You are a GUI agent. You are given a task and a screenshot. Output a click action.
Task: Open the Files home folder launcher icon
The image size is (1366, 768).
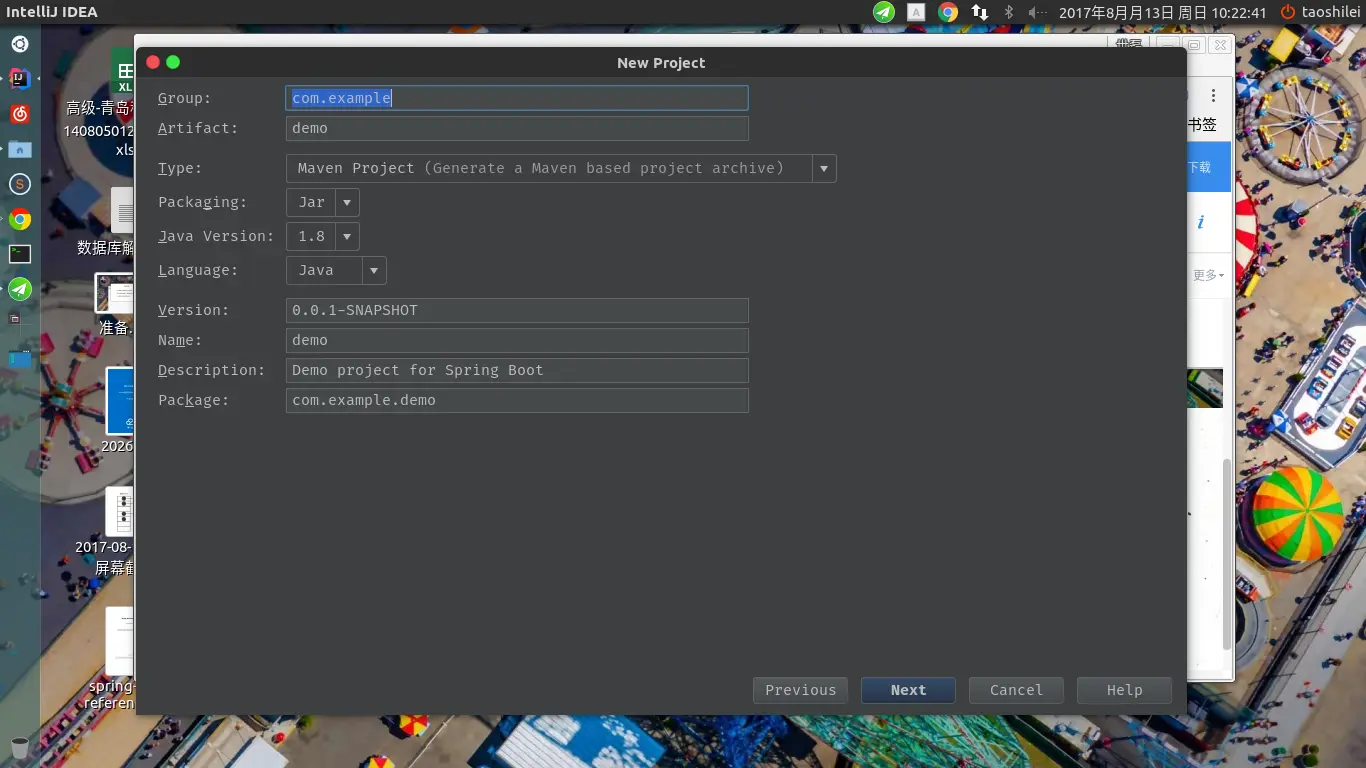click(x=20, y=149)
